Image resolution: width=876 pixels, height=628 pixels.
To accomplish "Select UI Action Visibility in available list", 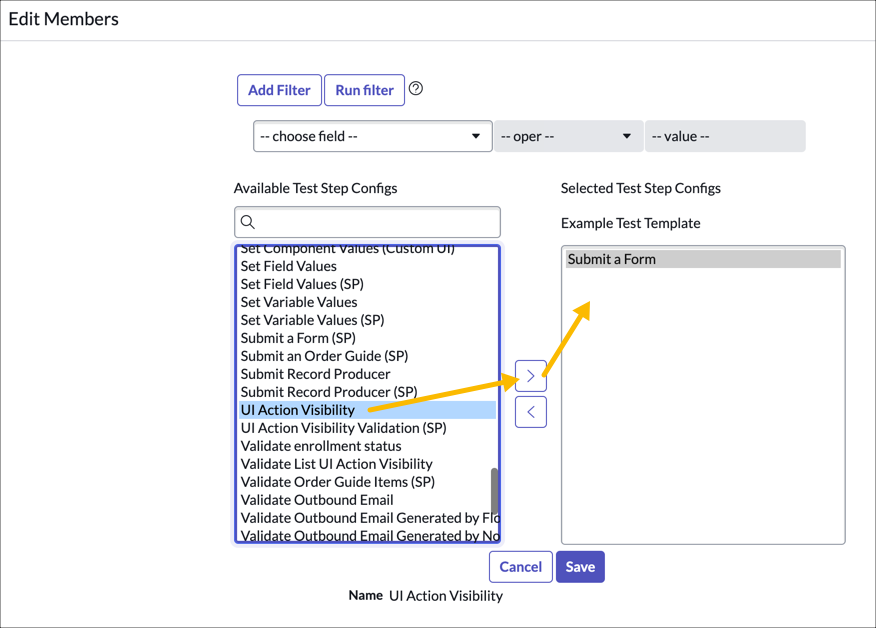I will [x=298, y=410].
